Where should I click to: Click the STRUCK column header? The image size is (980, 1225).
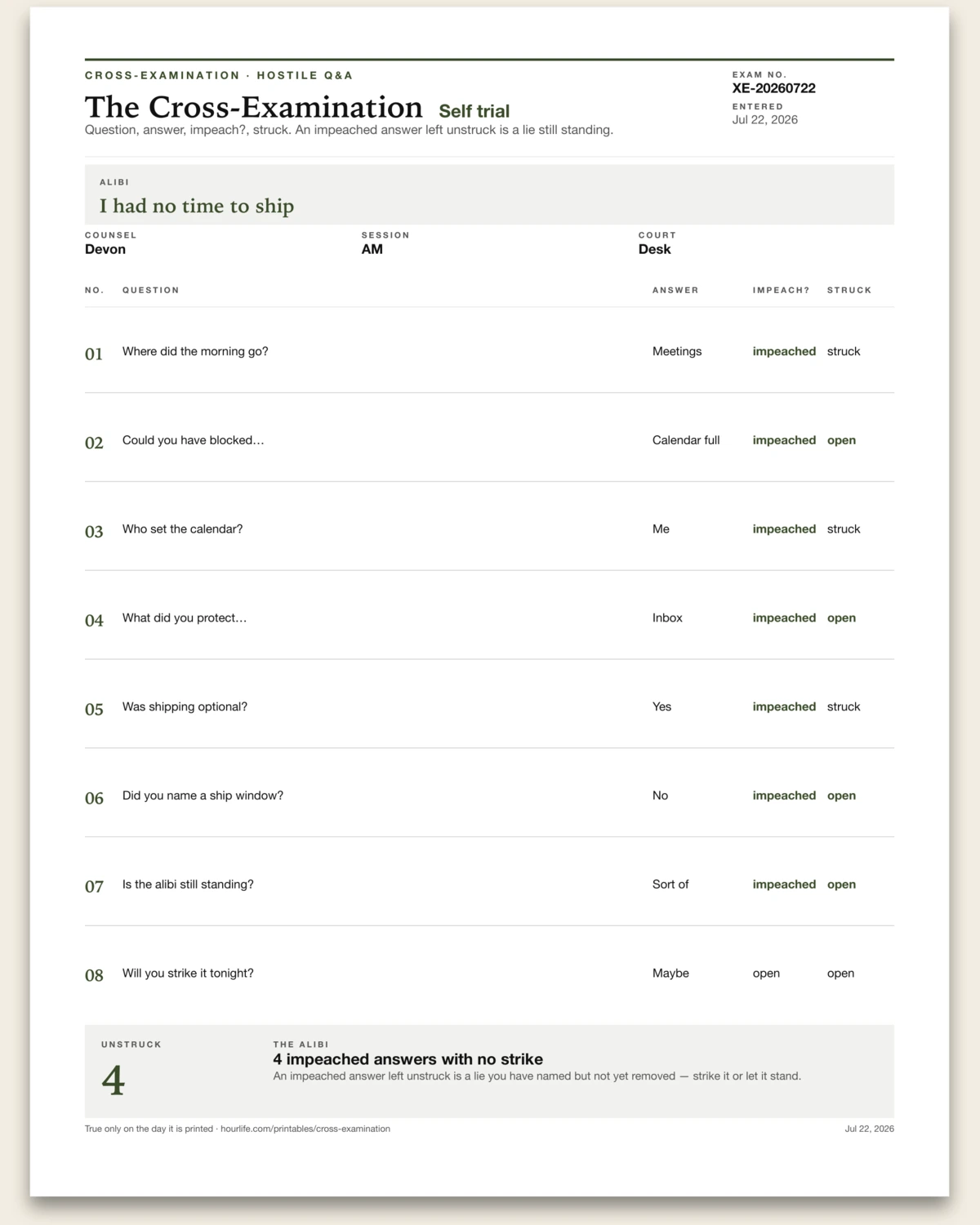click(849, 290)
